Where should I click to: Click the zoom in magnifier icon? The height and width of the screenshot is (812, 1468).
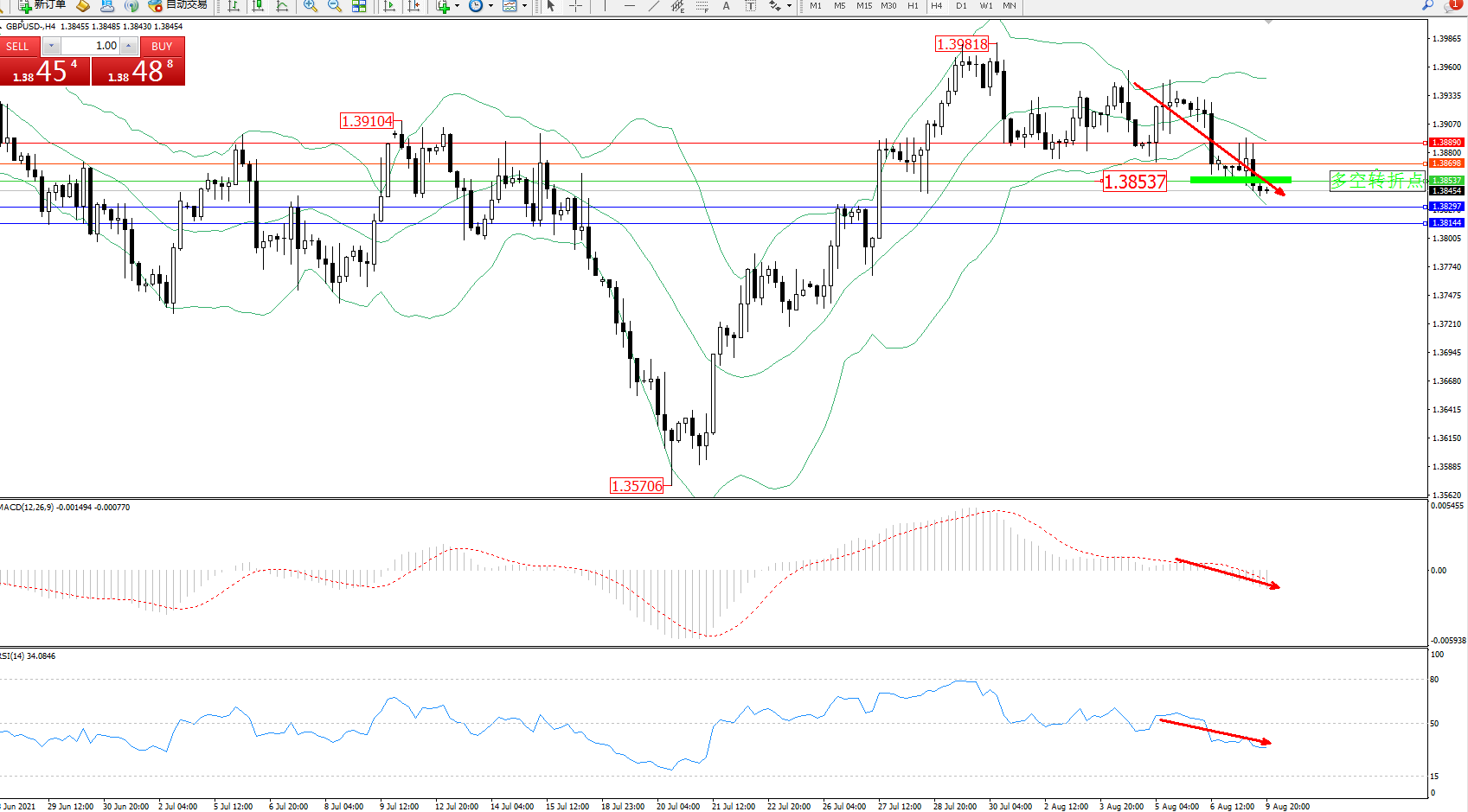[x=310, y=6]
